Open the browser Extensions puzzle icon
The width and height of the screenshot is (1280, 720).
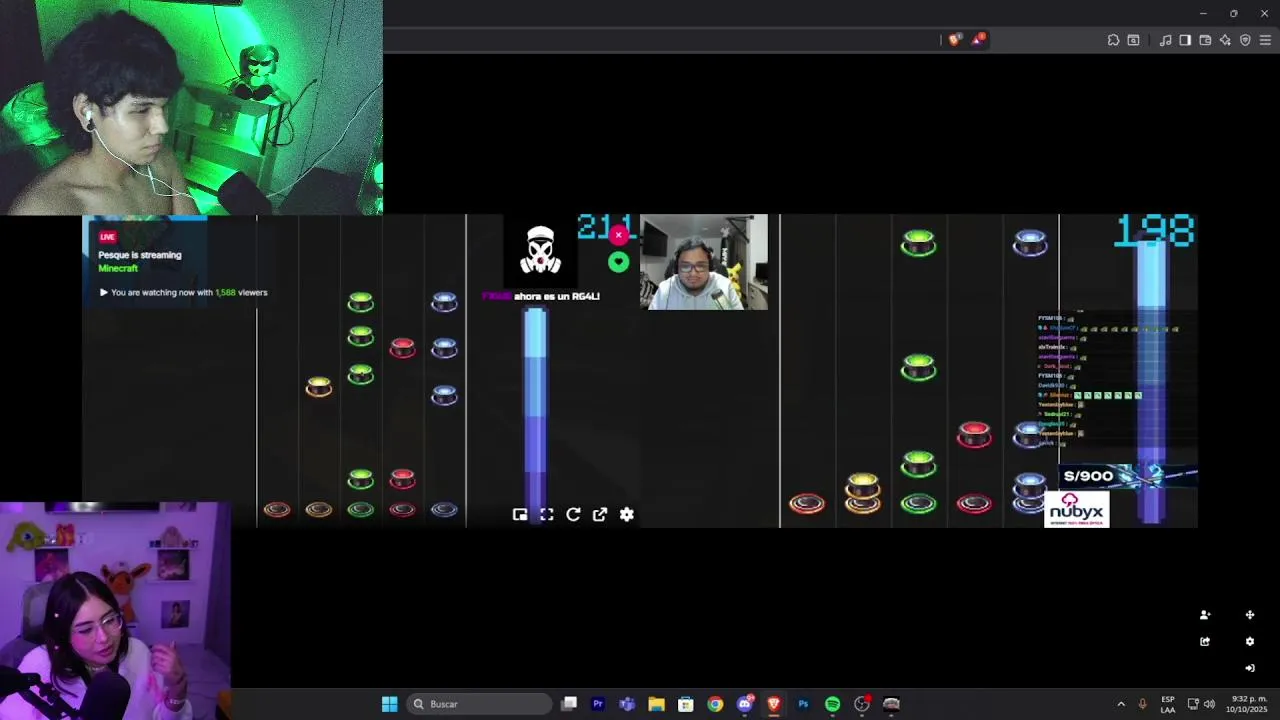(x=1113, y=40)
